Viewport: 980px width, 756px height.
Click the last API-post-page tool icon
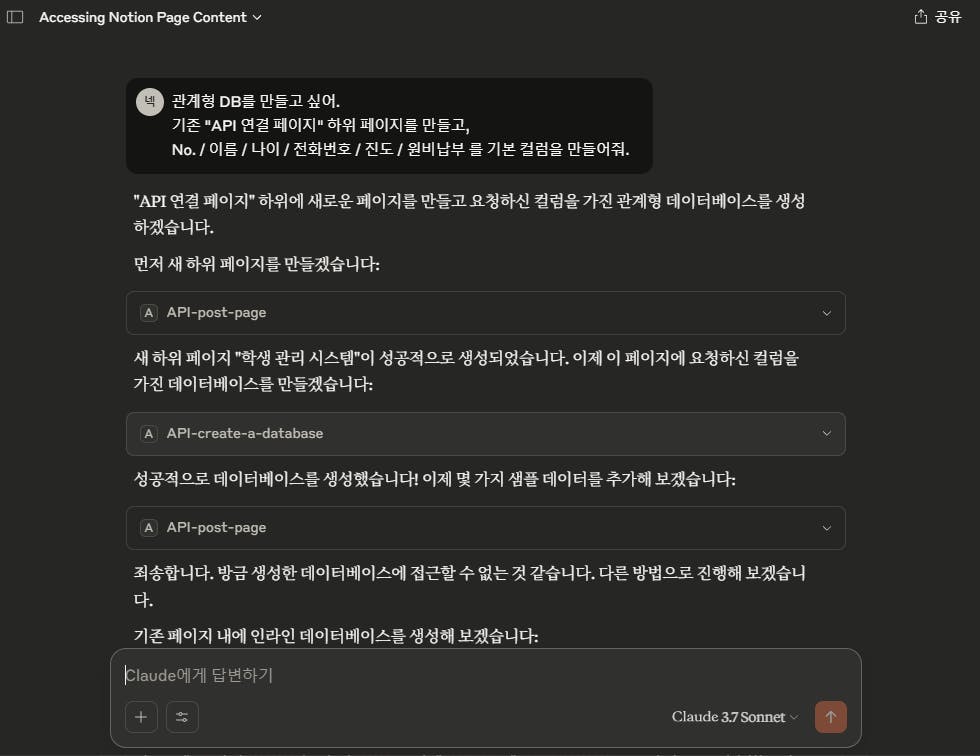coord(149,528)
